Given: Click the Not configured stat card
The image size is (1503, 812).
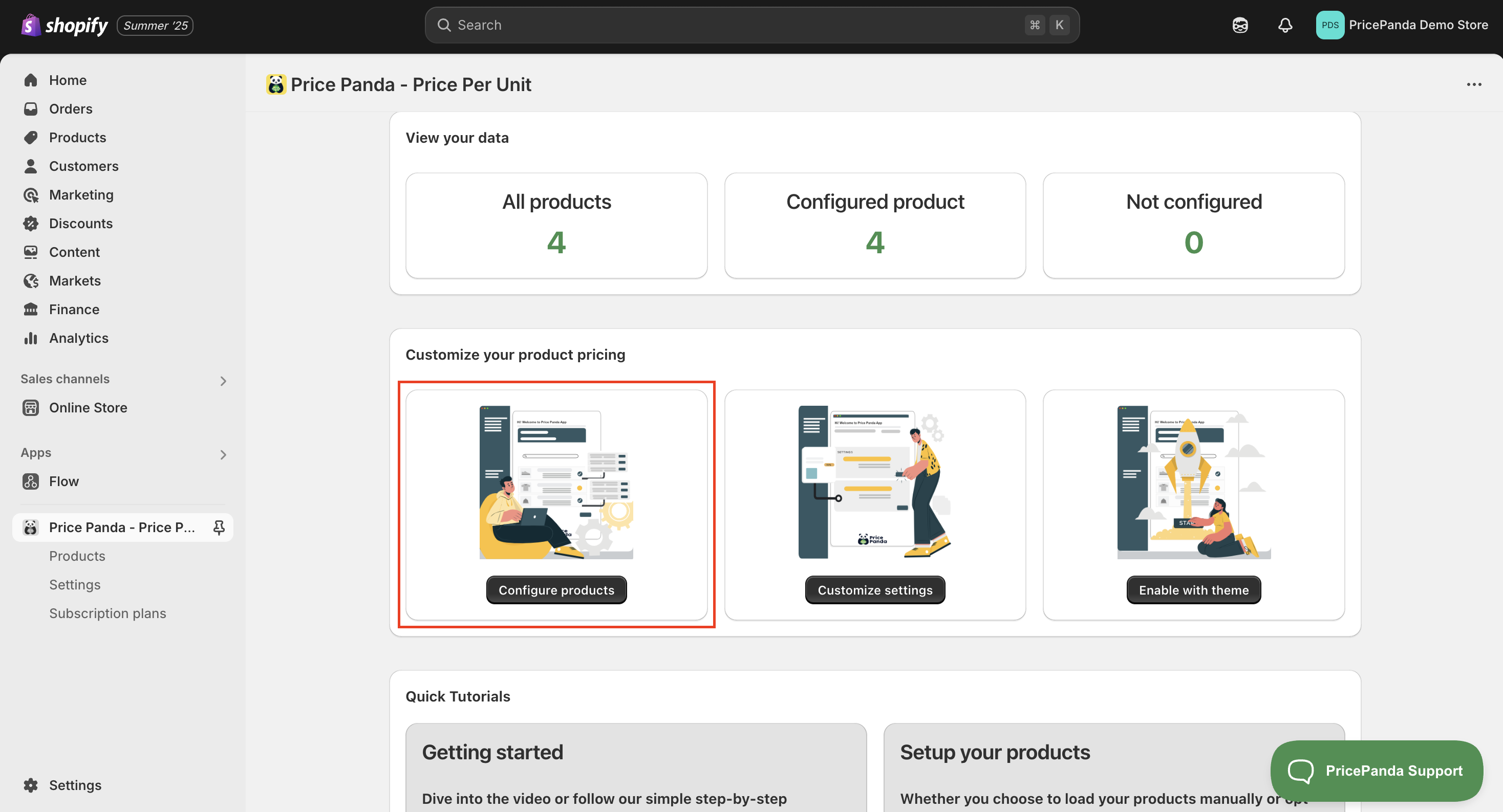Looking at the screenshot, I should (x=1193, y=225).
